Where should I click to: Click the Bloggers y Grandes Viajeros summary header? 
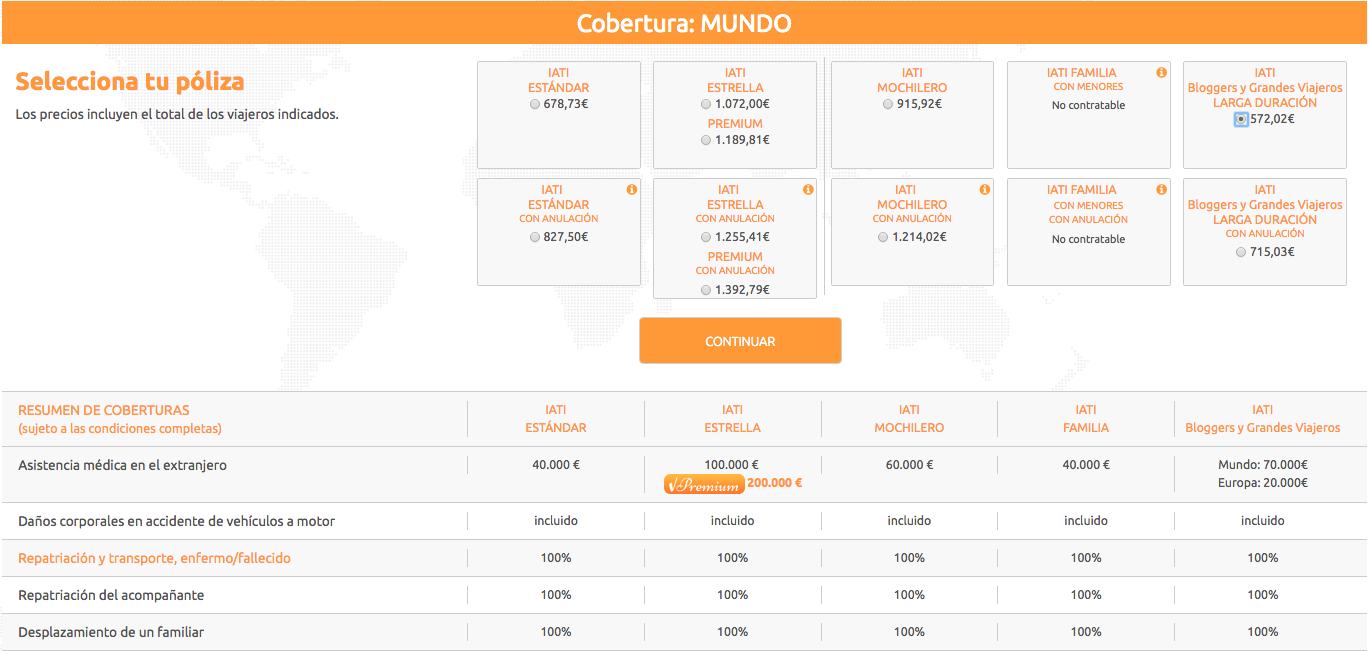1262,419
